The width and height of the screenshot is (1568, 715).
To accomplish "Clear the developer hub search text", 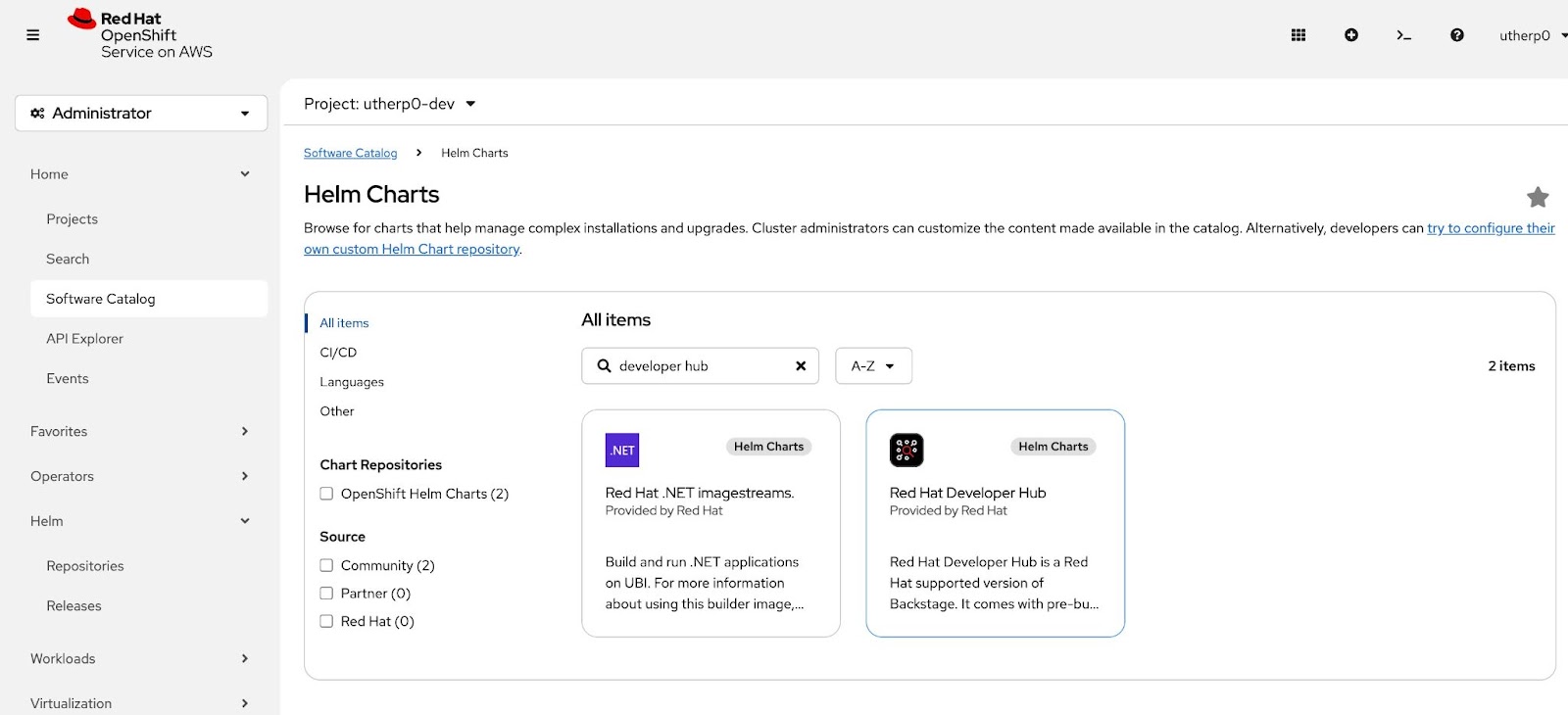I will 801,366.
